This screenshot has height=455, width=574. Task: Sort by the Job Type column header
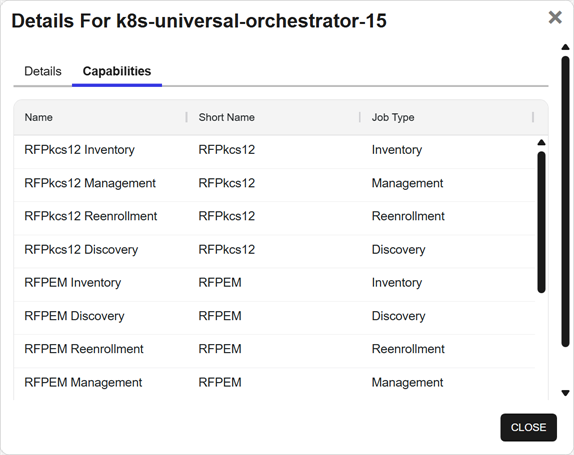point(393,117)
